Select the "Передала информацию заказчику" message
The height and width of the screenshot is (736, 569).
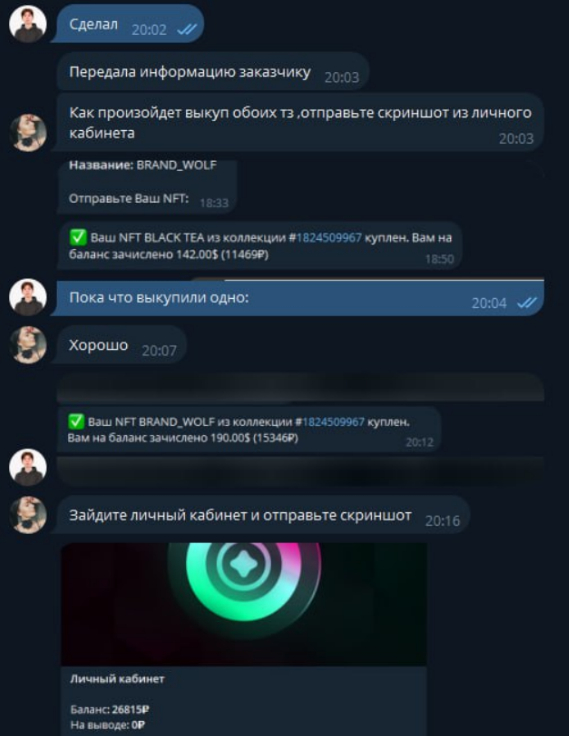pyautogui.click(x=213, y=71)
